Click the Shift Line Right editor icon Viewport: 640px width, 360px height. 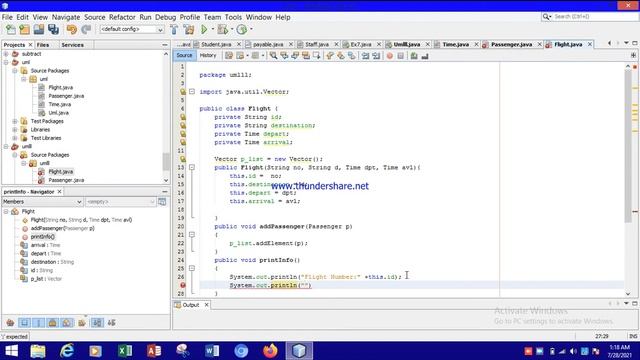[376, 56]
